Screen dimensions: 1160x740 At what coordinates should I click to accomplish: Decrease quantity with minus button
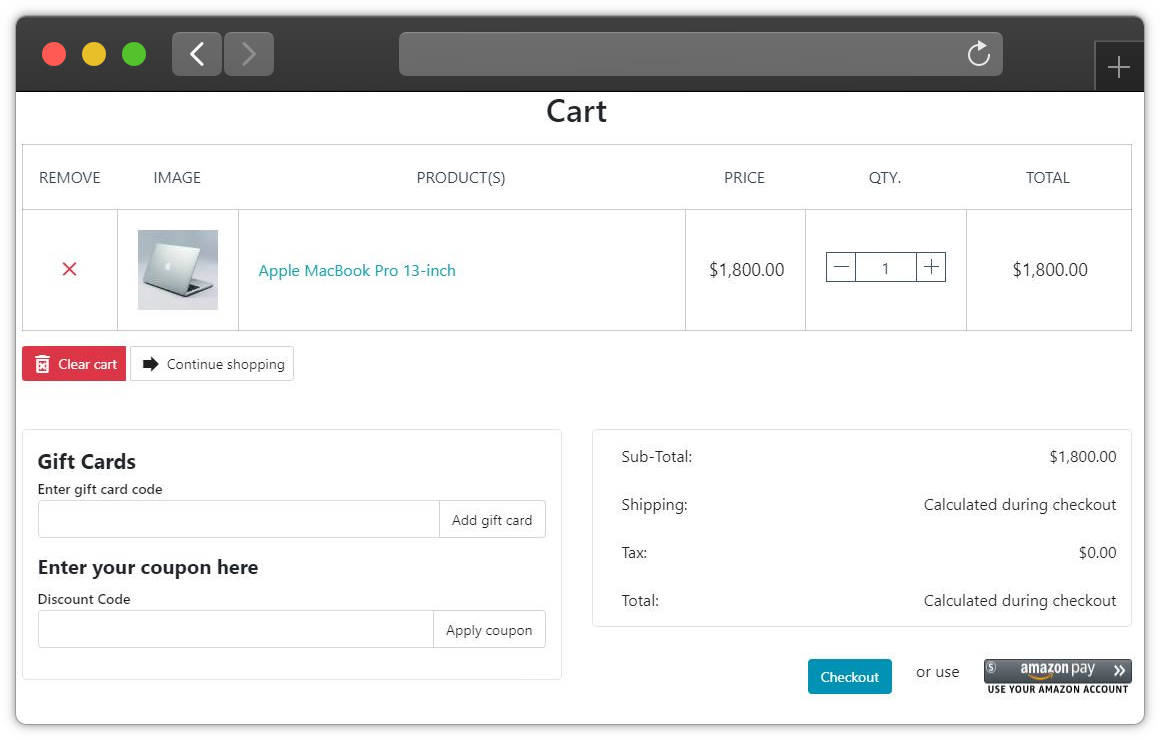(x=841, y=267)
